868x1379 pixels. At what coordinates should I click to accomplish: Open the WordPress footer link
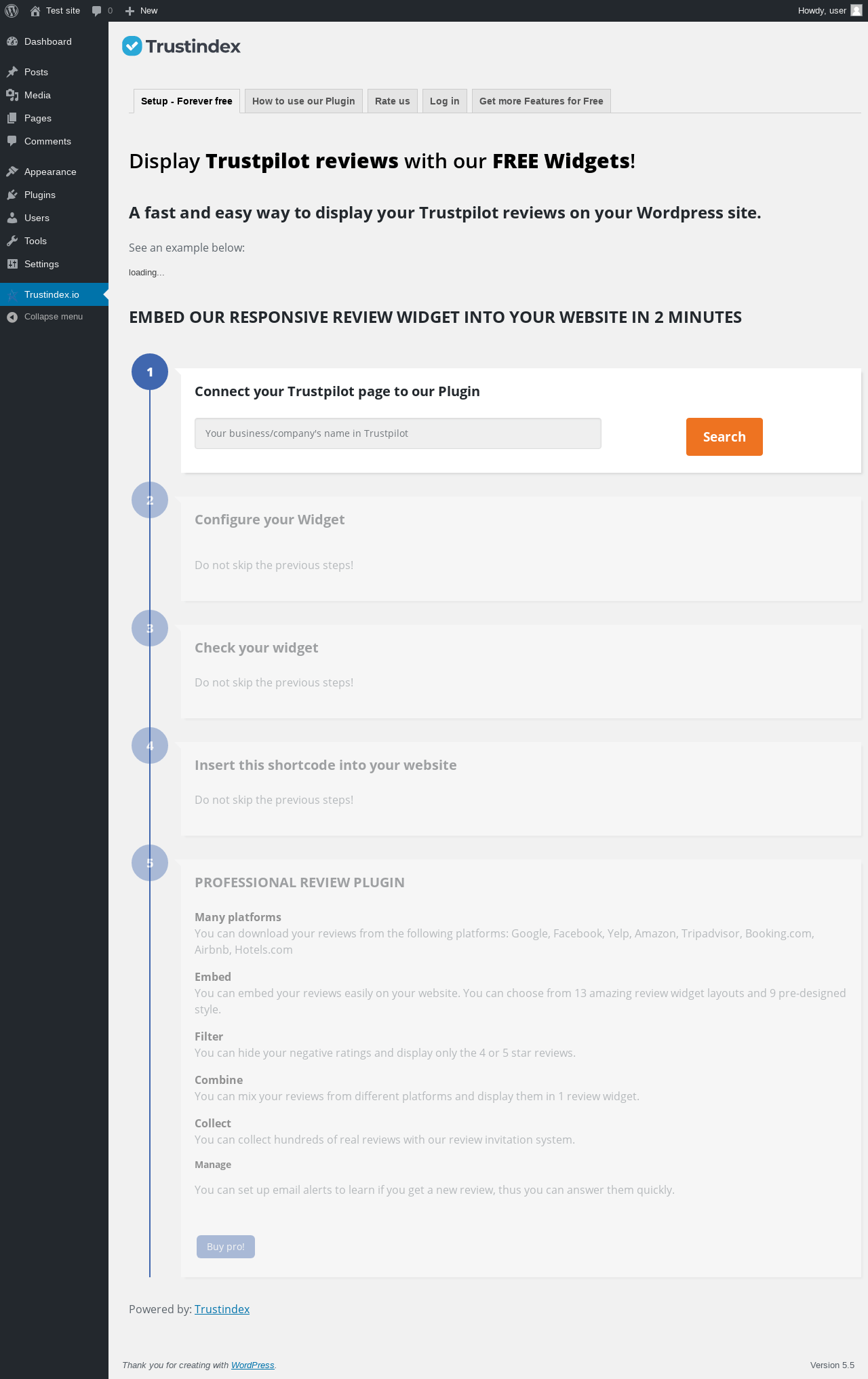(x=253, y=1365)
